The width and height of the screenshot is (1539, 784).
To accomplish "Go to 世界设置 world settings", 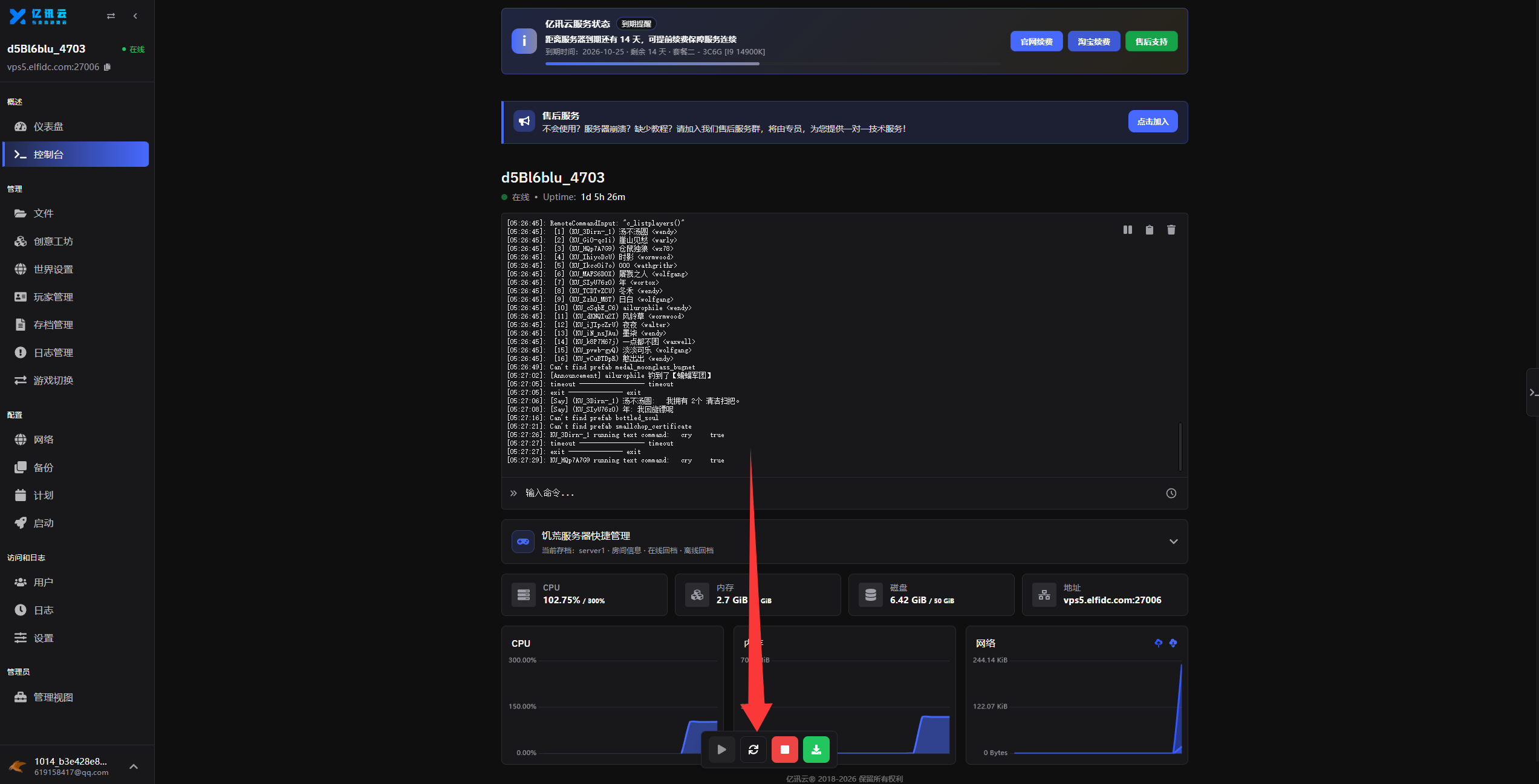I will pos(76,269).
